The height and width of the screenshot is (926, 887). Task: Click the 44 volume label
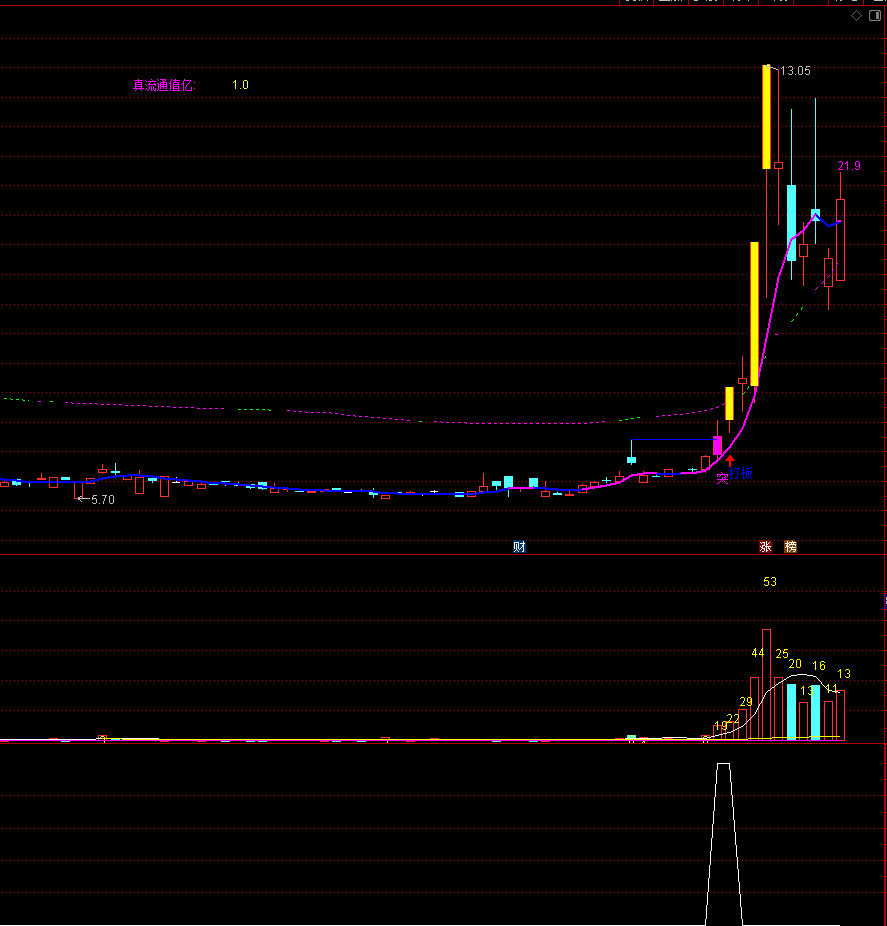[x=758, y=653]
